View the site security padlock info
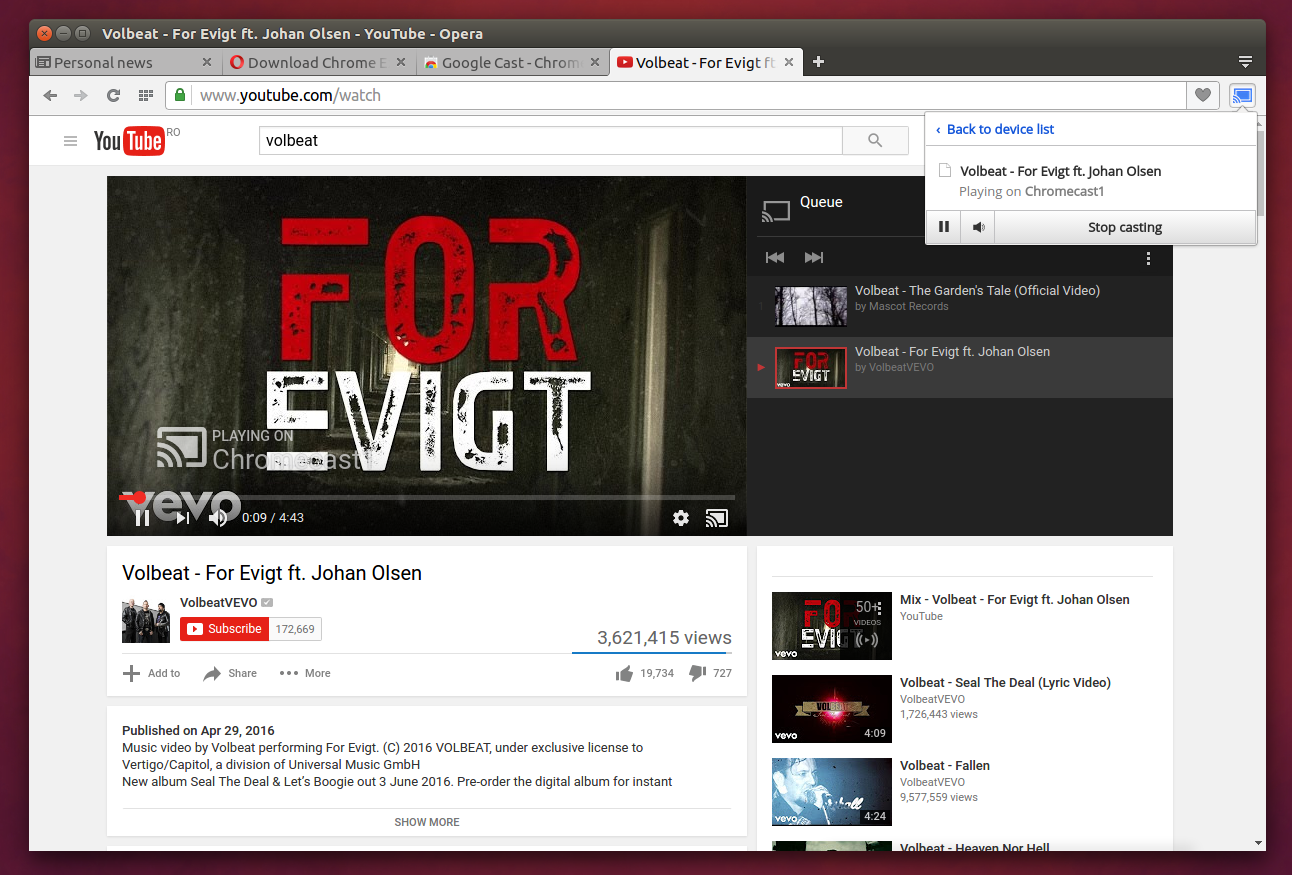 (180, 96)
